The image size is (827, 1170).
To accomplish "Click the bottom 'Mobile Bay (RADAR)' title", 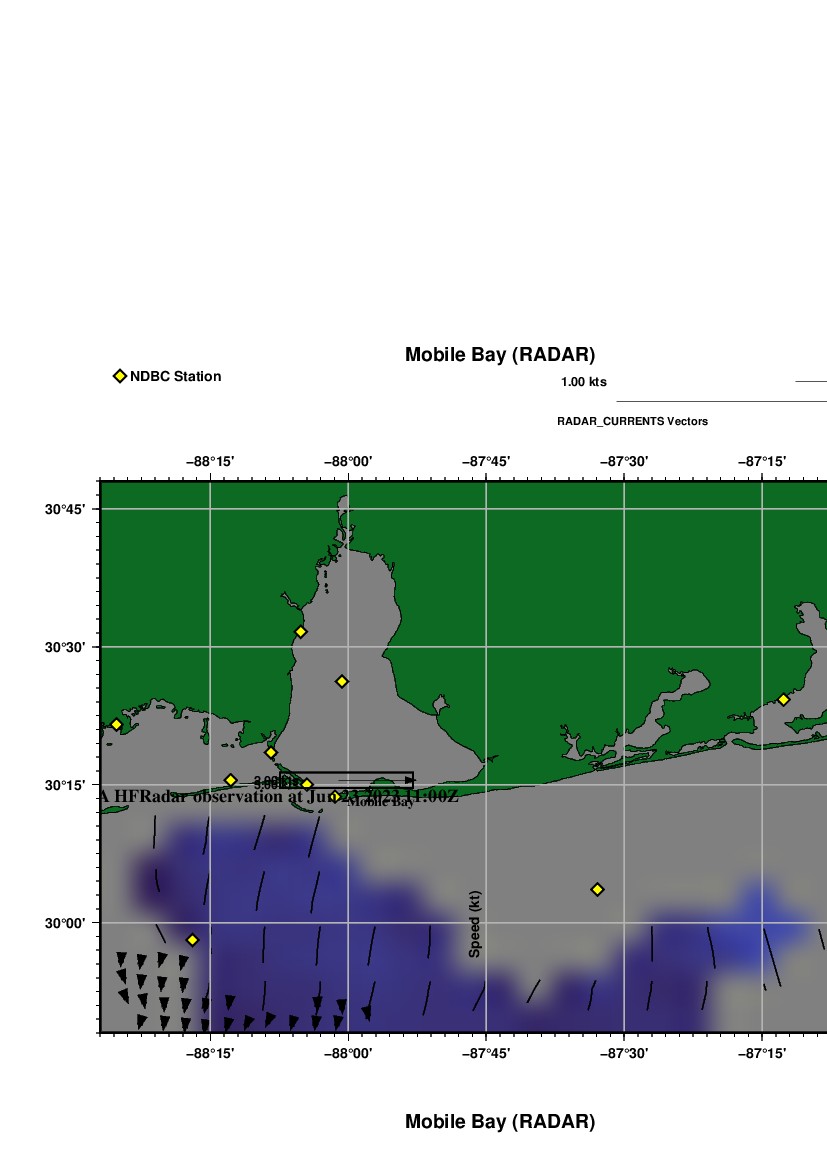I will click(499, 1122).
